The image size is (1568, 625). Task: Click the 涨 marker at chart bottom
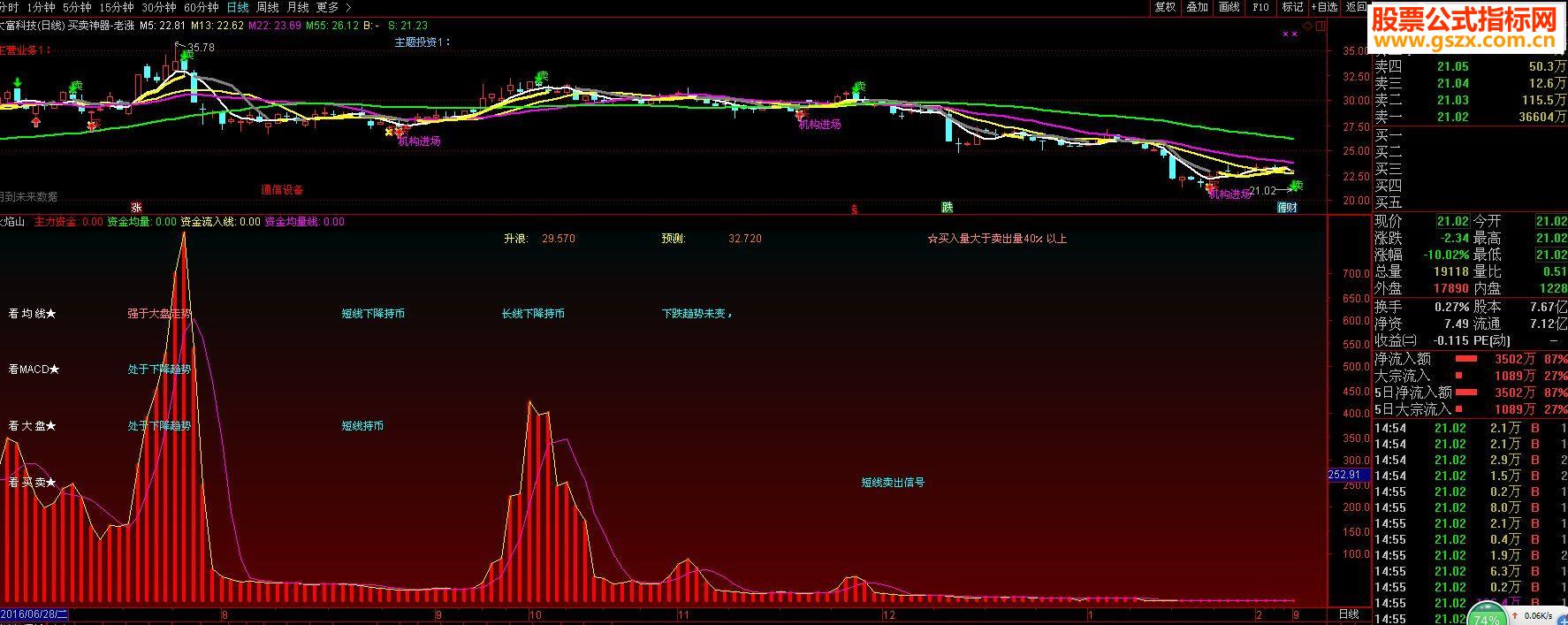[x=136, y=208]
